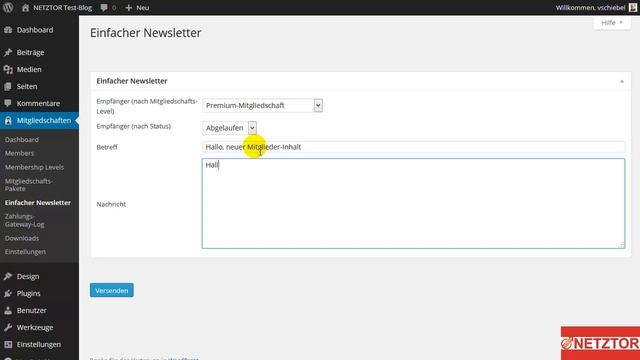This screenshot has height=360, width=640.
Task: Open the Kommentare menu
Action: tap(39, 103)
